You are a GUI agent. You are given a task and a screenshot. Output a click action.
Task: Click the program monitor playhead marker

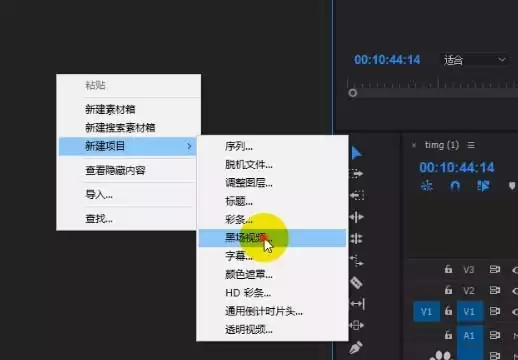tap(353, 93)
